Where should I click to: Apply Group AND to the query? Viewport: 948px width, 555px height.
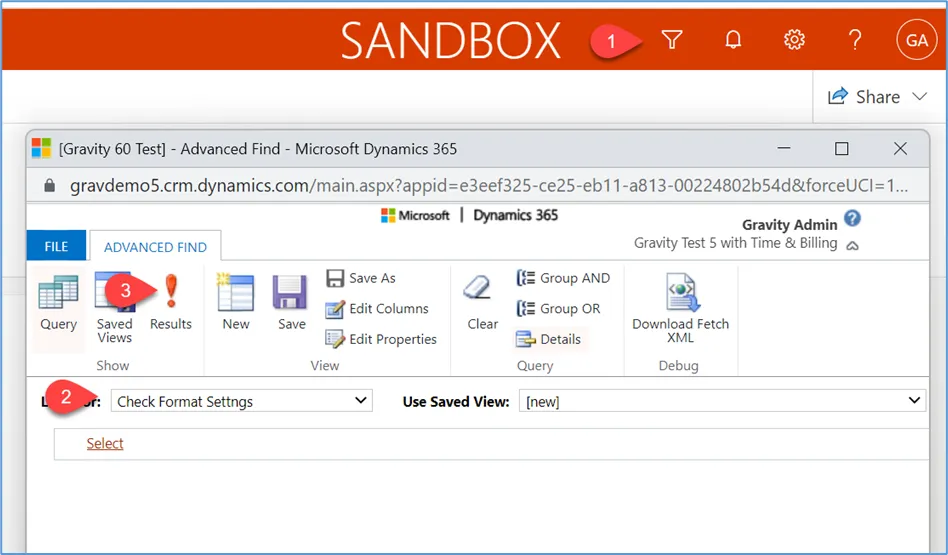pyautogui.click(x=563, y=278)
